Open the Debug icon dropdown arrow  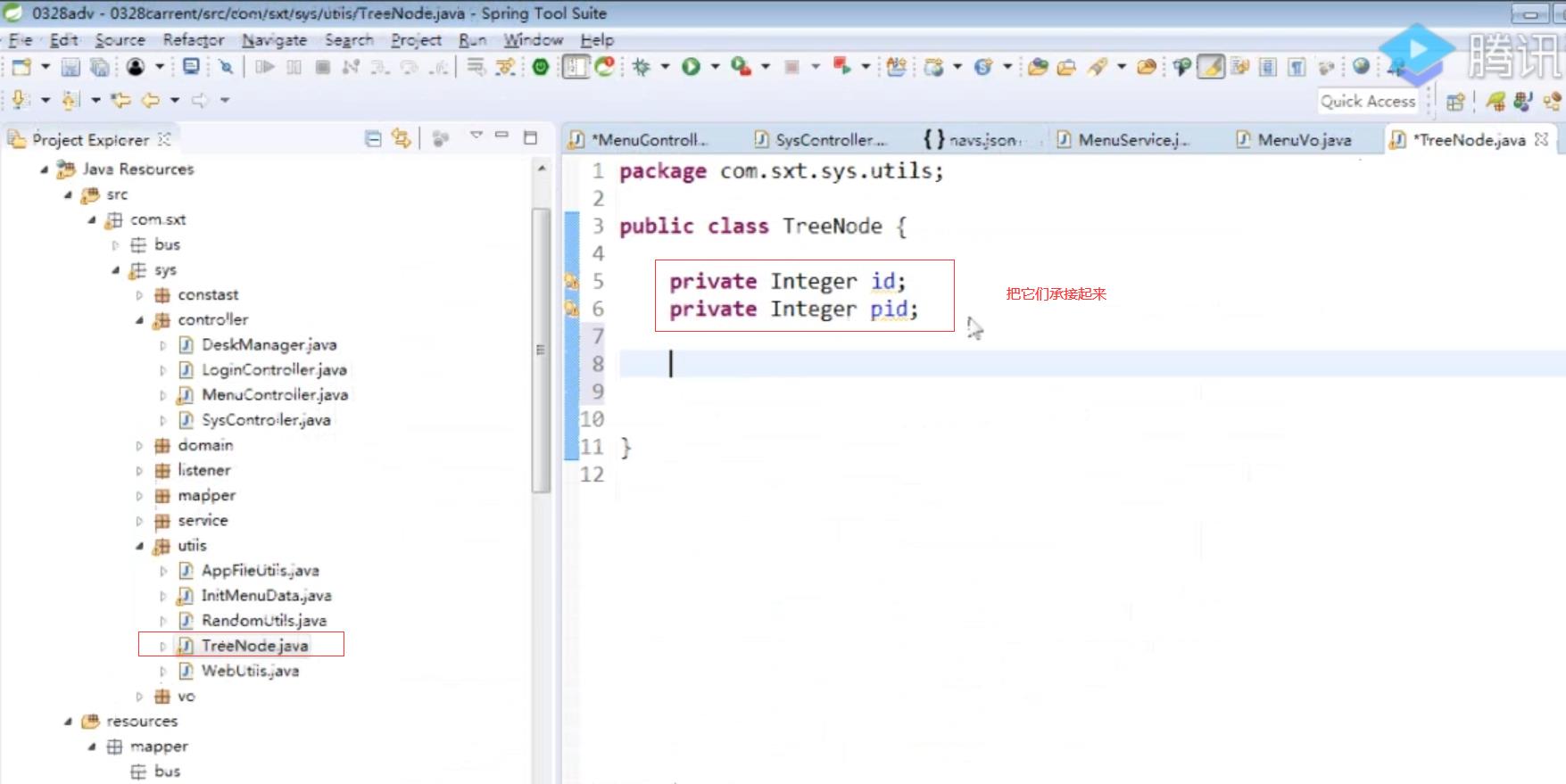click(665, 67)
